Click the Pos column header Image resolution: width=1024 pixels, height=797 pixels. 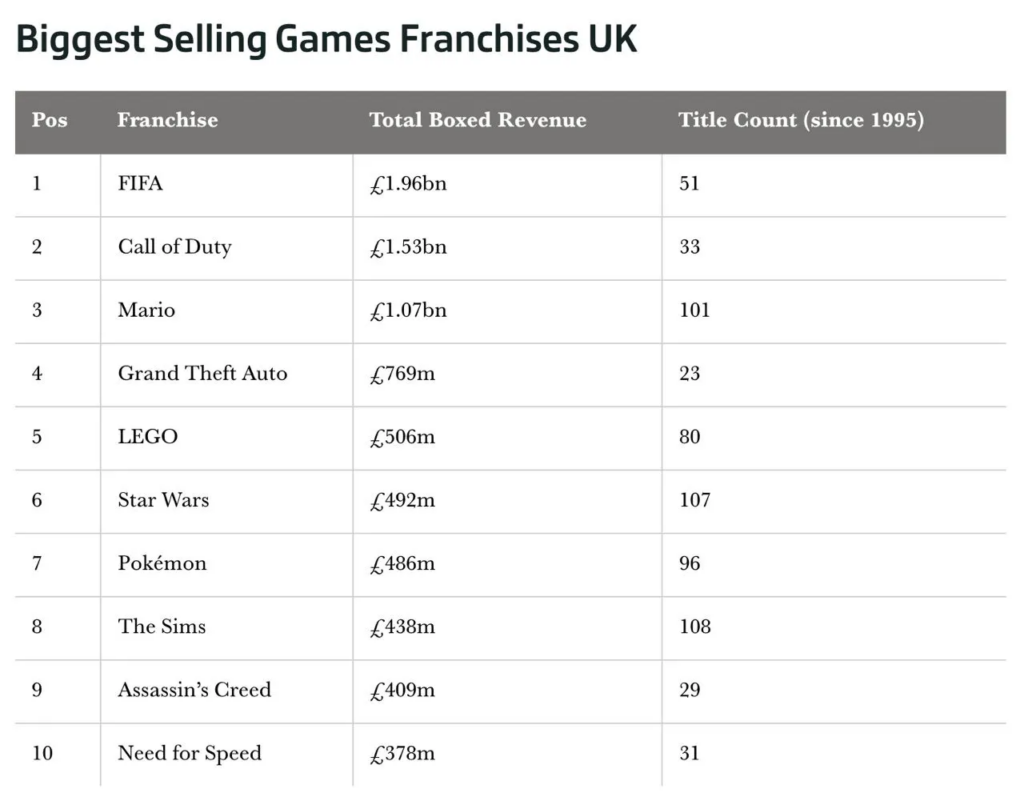click(50, 120)
